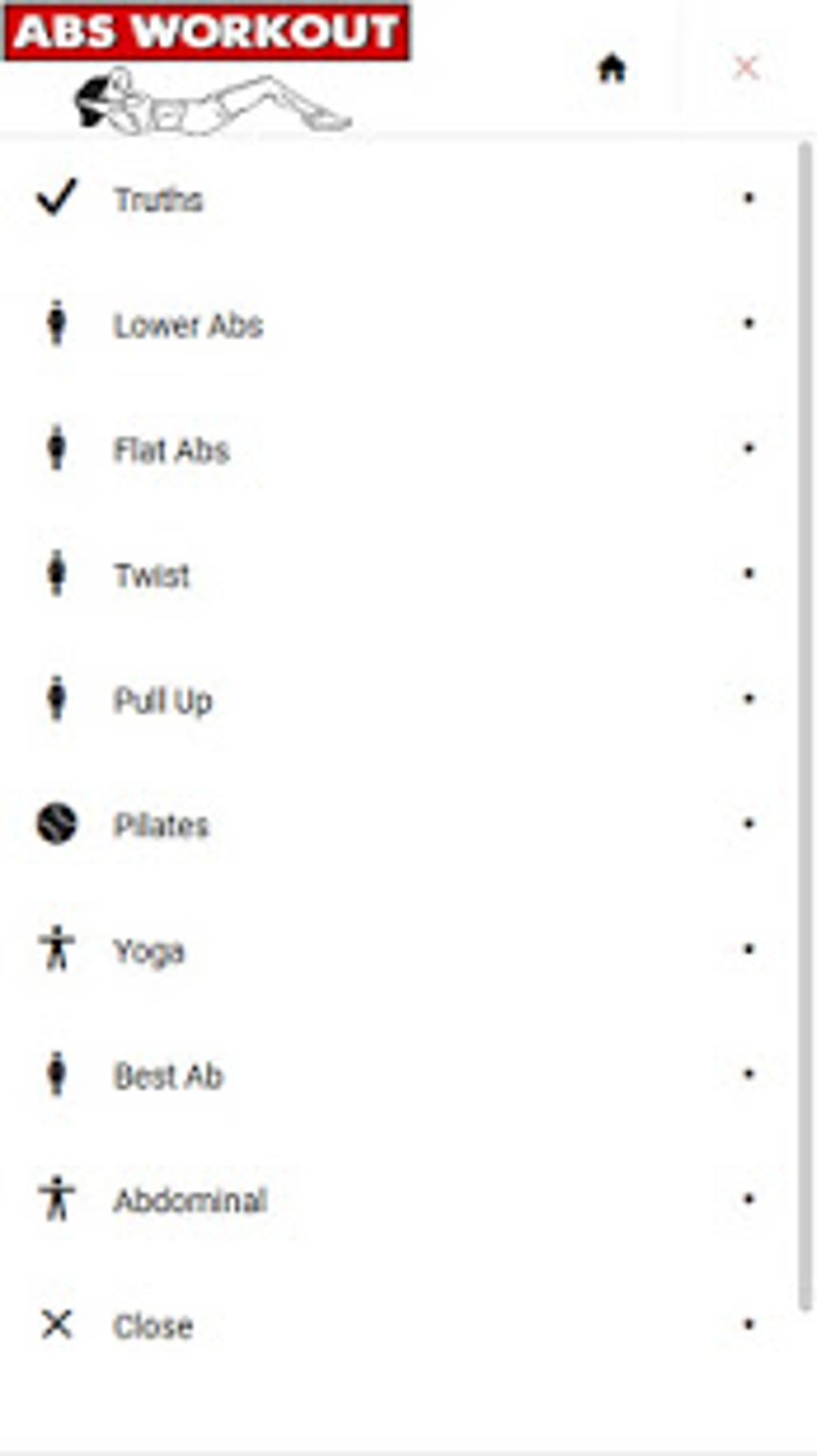Select the Lower Abs menu entry

point(188,326)
